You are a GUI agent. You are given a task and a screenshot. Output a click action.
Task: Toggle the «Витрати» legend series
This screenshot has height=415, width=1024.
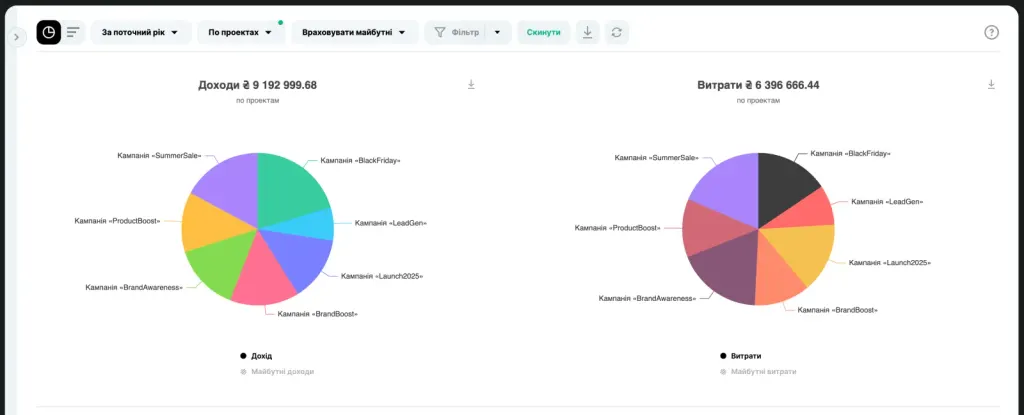point(741,356)
